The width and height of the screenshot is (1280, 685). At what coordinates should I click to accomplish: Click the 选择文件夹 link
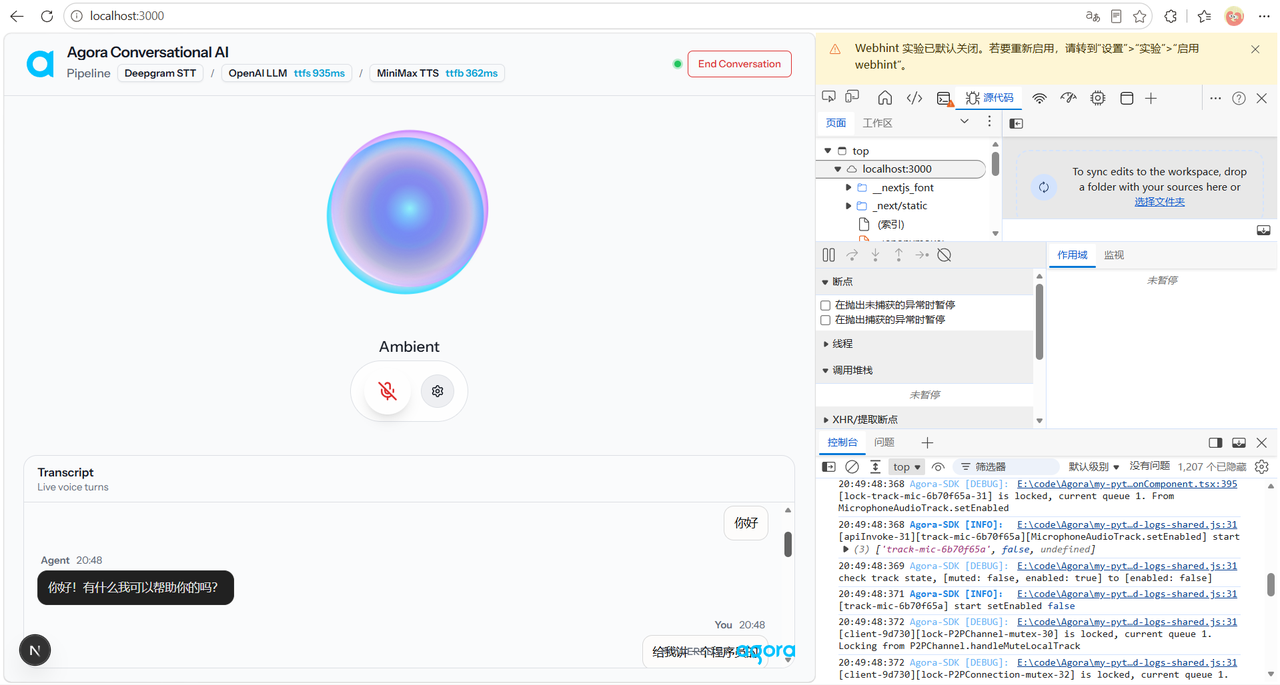[x=1159, y=201]
